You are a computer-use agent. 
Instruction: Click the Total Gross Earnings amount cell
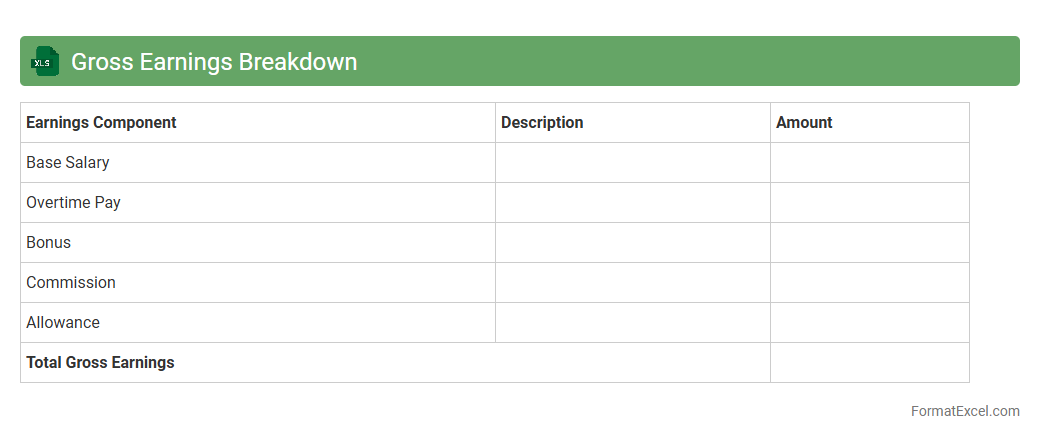coord(869,362)
